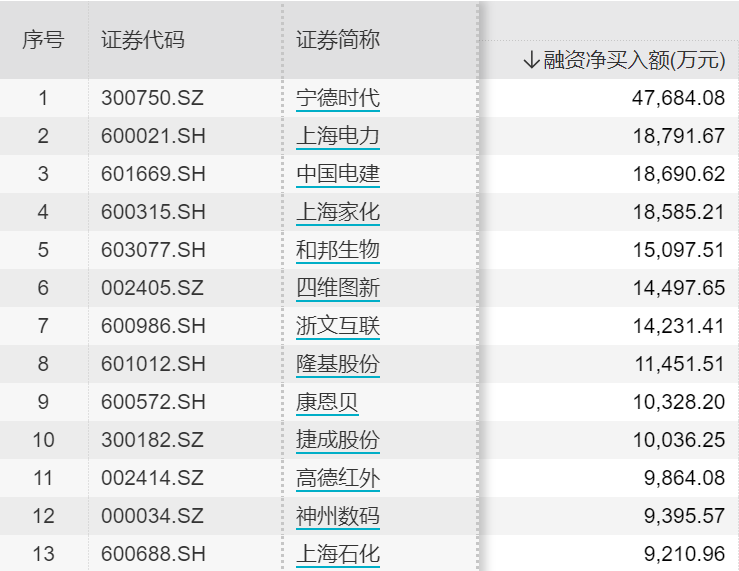Open the 高德红外 stock link
Screen dimensions: 739x571
(x=338, y=478)
